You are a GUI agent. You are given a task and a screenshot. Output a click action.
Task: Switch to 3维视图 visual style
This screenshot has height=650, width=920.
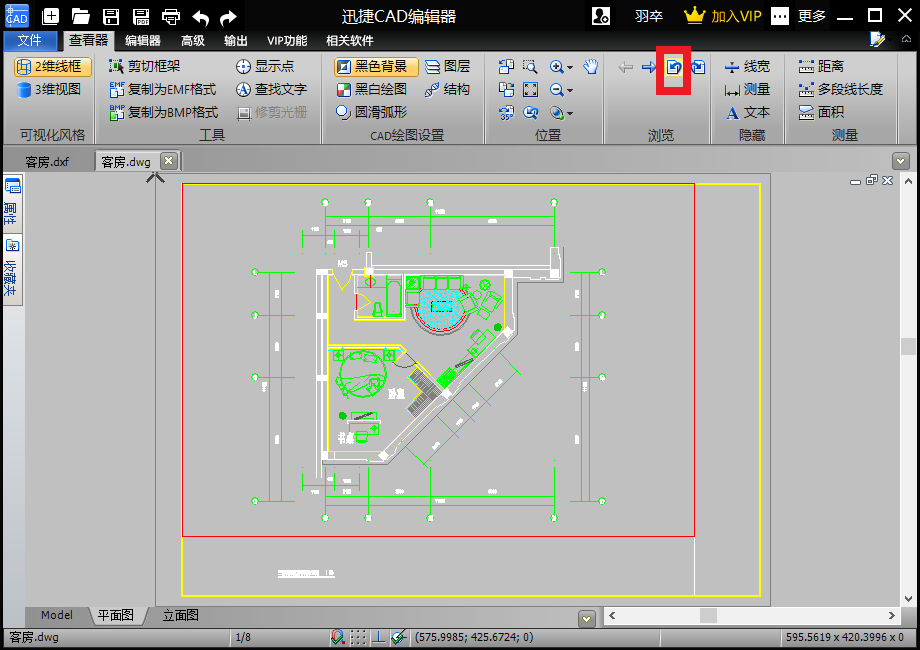tap(50, 89)
